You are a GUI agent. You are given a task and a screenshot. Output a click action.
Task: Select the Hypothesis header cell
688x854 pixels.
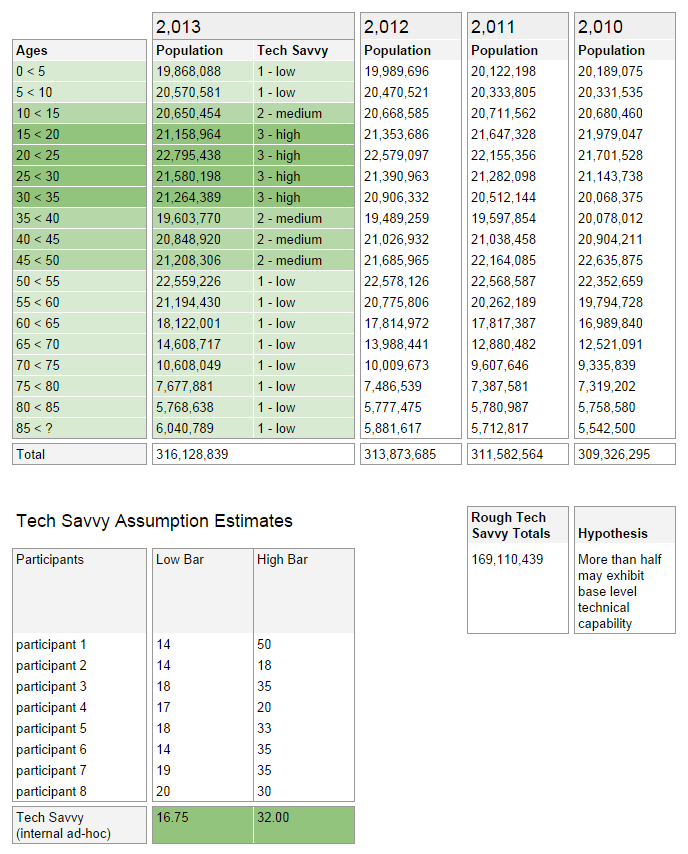tap(624, 533)
